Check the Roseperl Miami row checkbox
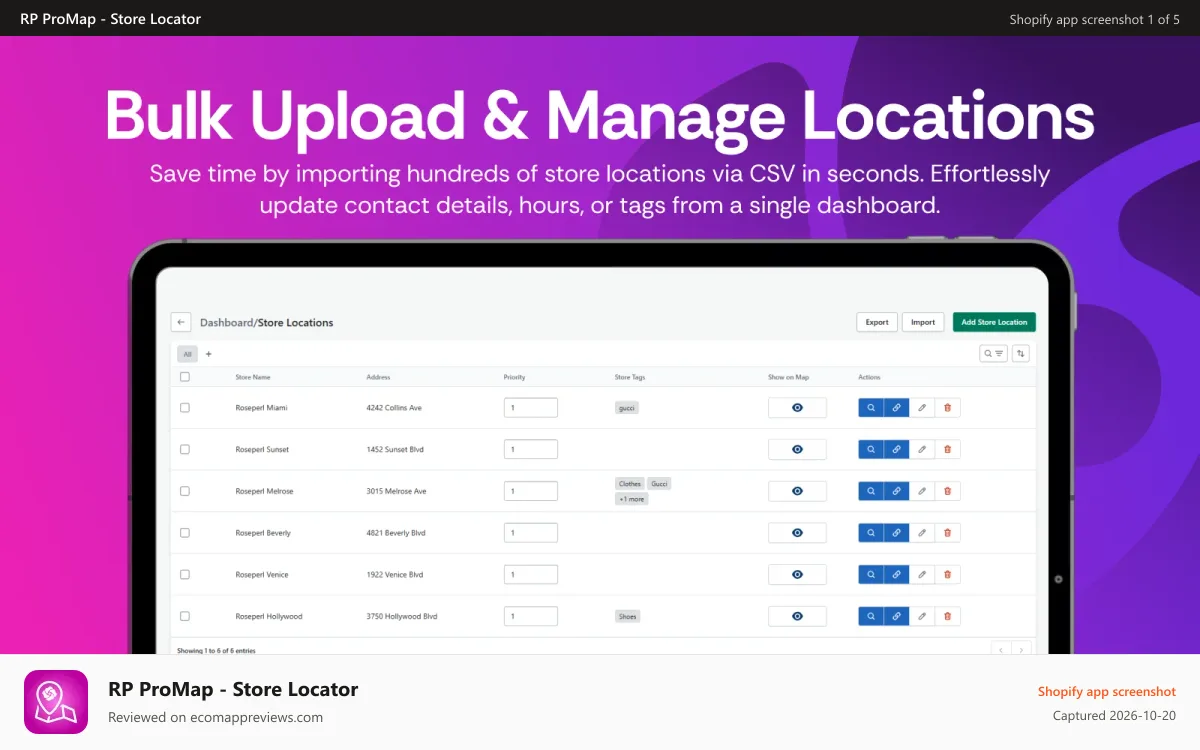Image resolution: width=1200 pixels, height=750 pixels. tap(185, 408)
